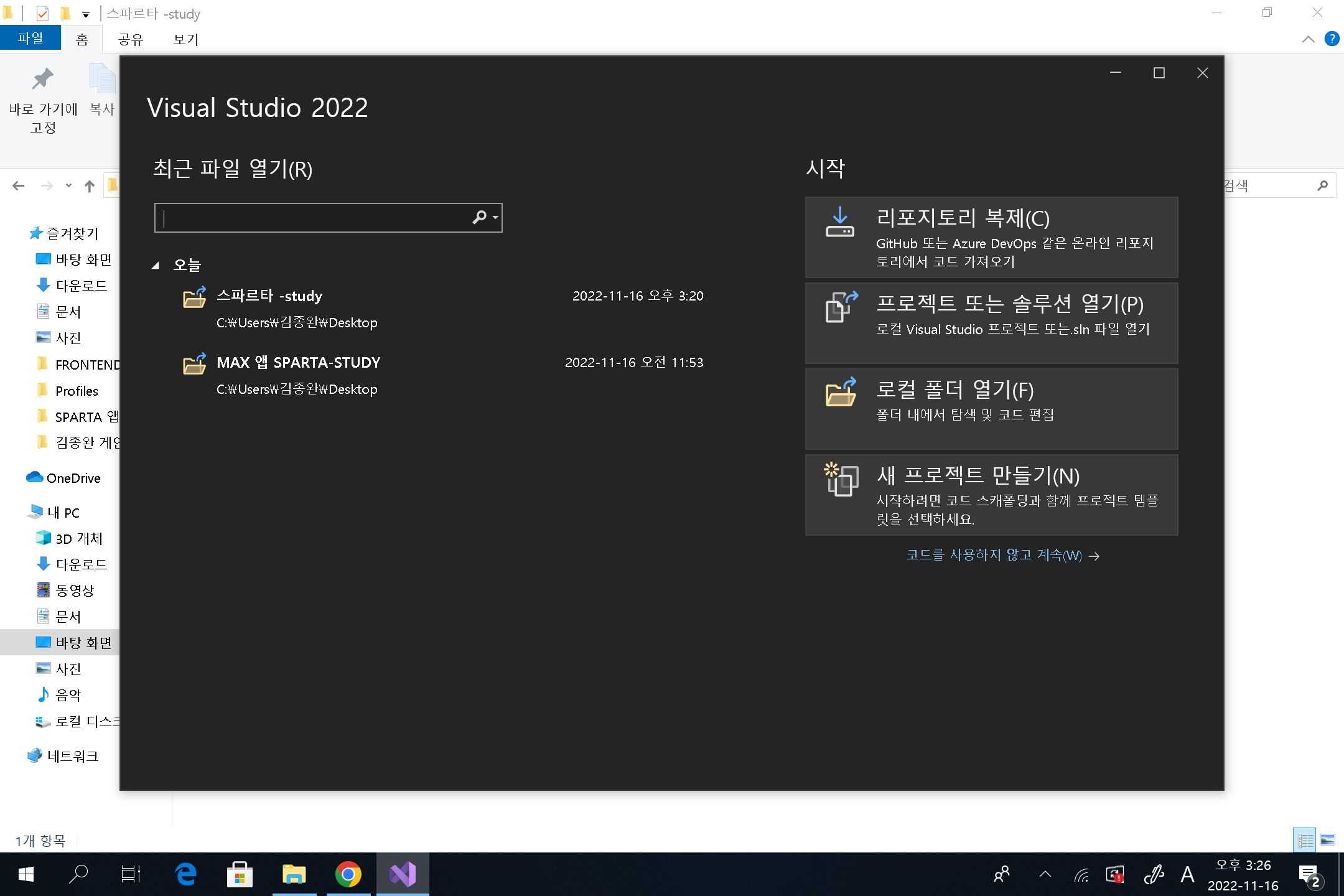Viewport: 1344px width, 896px height.
Task: Select OneDrive in Explorer navigation pane
Action: [73, 478]
